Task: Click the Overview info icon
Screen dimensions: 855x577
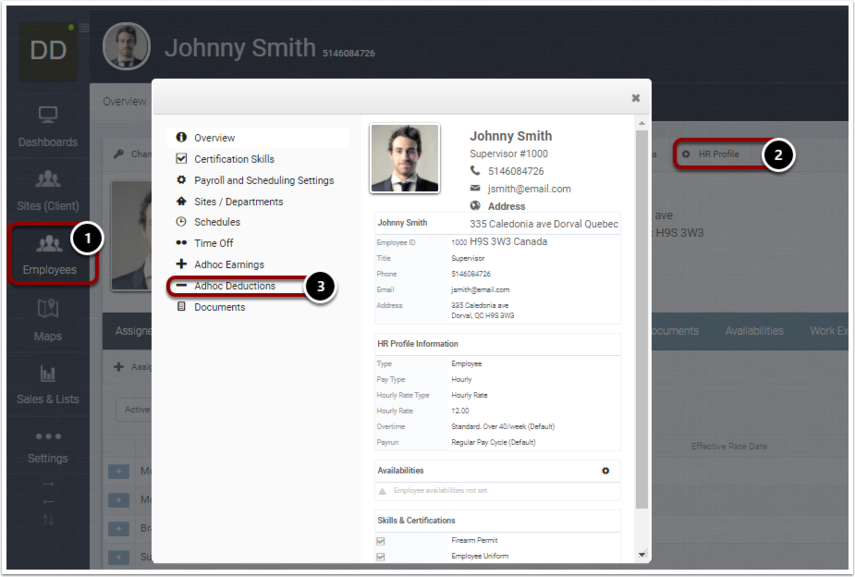Action: pyautogui.click(x=181, y=137)
